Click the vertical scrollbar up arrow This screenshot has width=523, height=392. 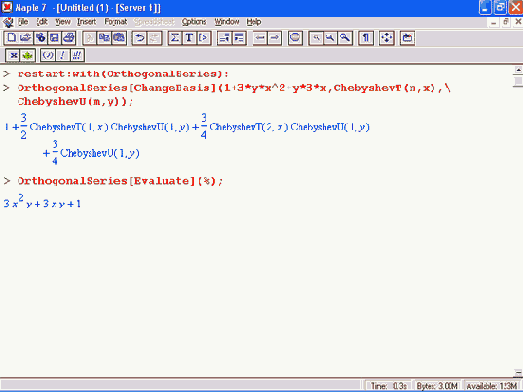pyautogui.click(x=518, y=70)
